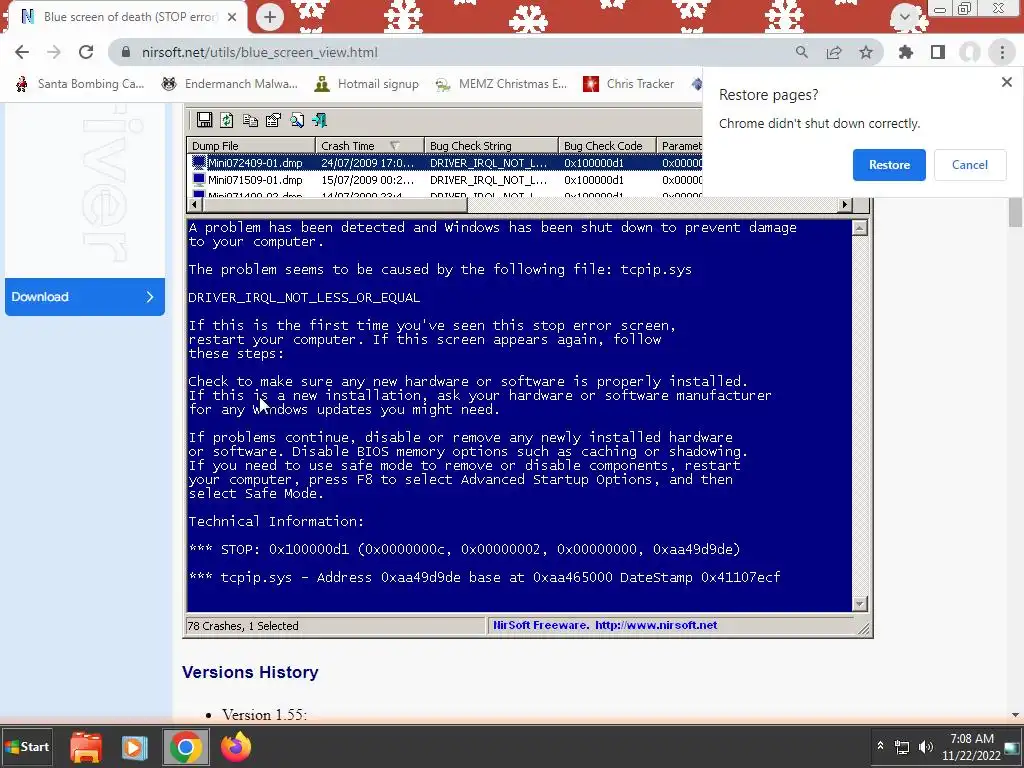Click the blue screen panel scroll-up arrow
This screenshot has height=768, width=1024.
click(x=860, y=228)
